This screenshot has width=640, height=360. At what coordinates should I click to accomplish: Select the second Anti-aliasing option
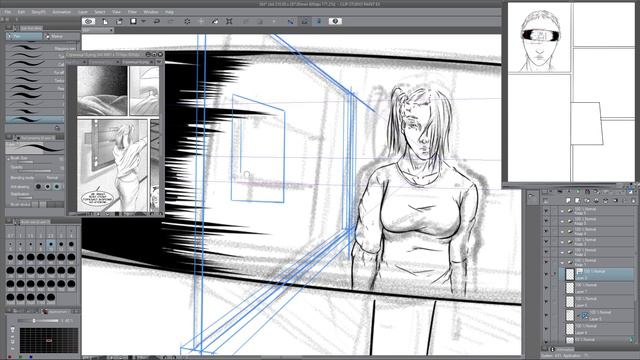pos(48,187)
